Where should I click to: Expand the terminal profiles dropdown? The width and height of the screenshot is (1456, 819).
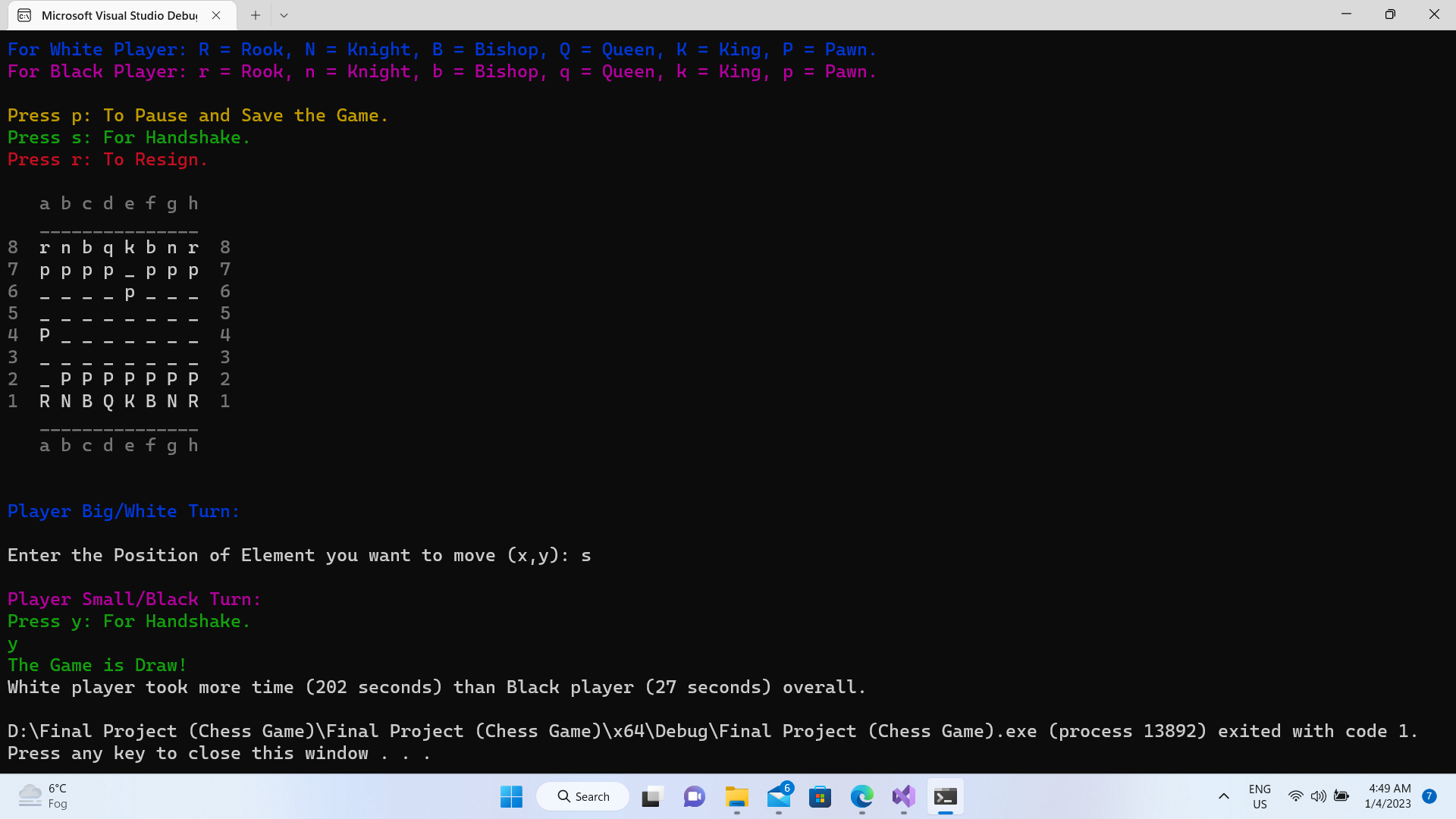[x=284, y=15]
